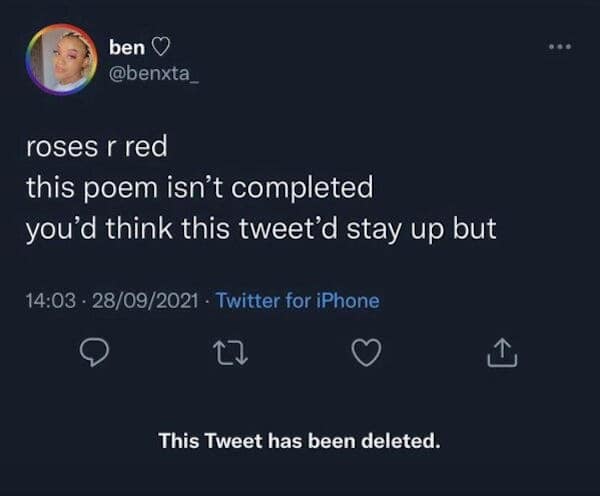
Task: Click the line starting "you'd think this tweet'd"
Action: [261, 226]
